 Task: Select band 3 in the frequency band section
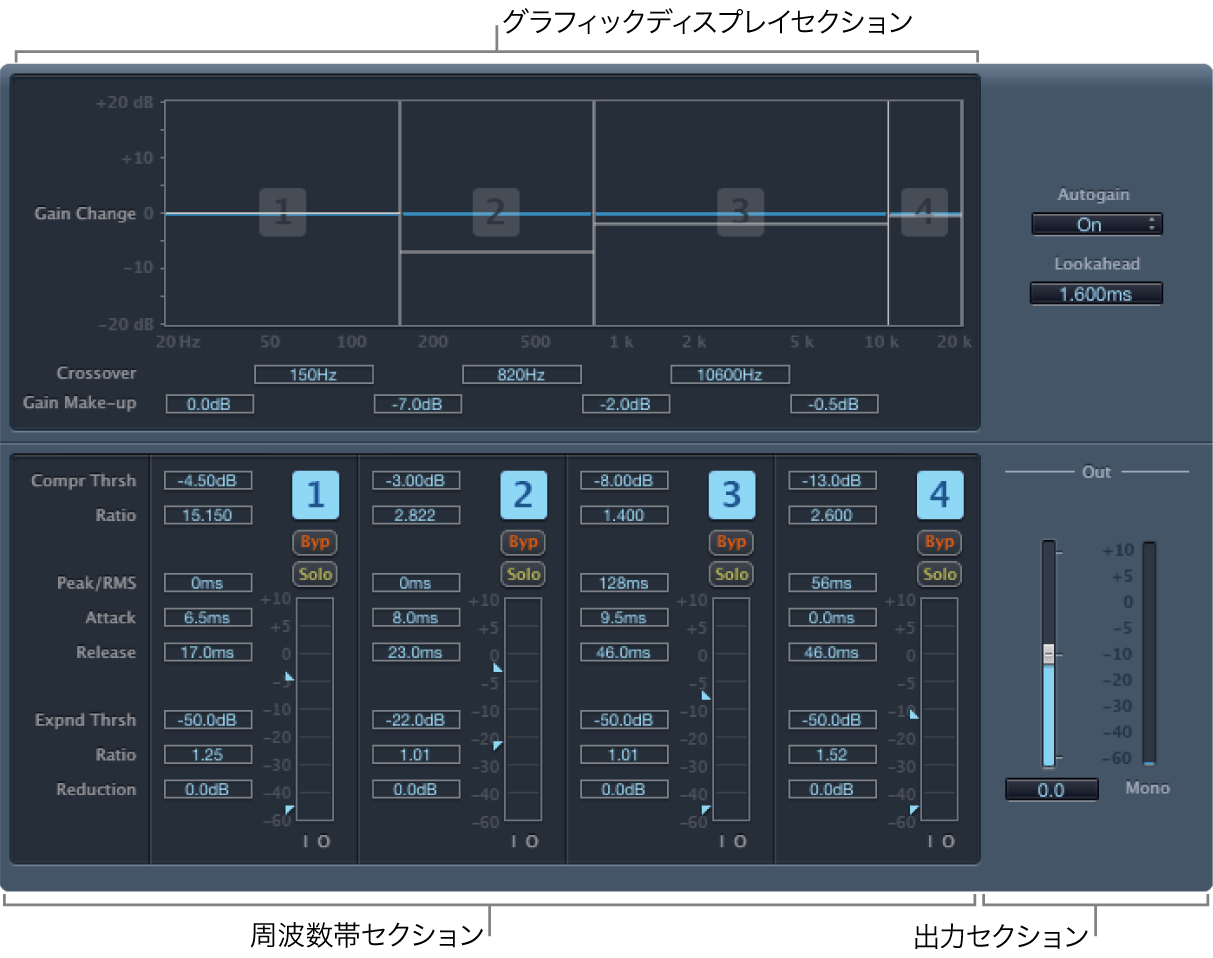click(x=732, y=494)
